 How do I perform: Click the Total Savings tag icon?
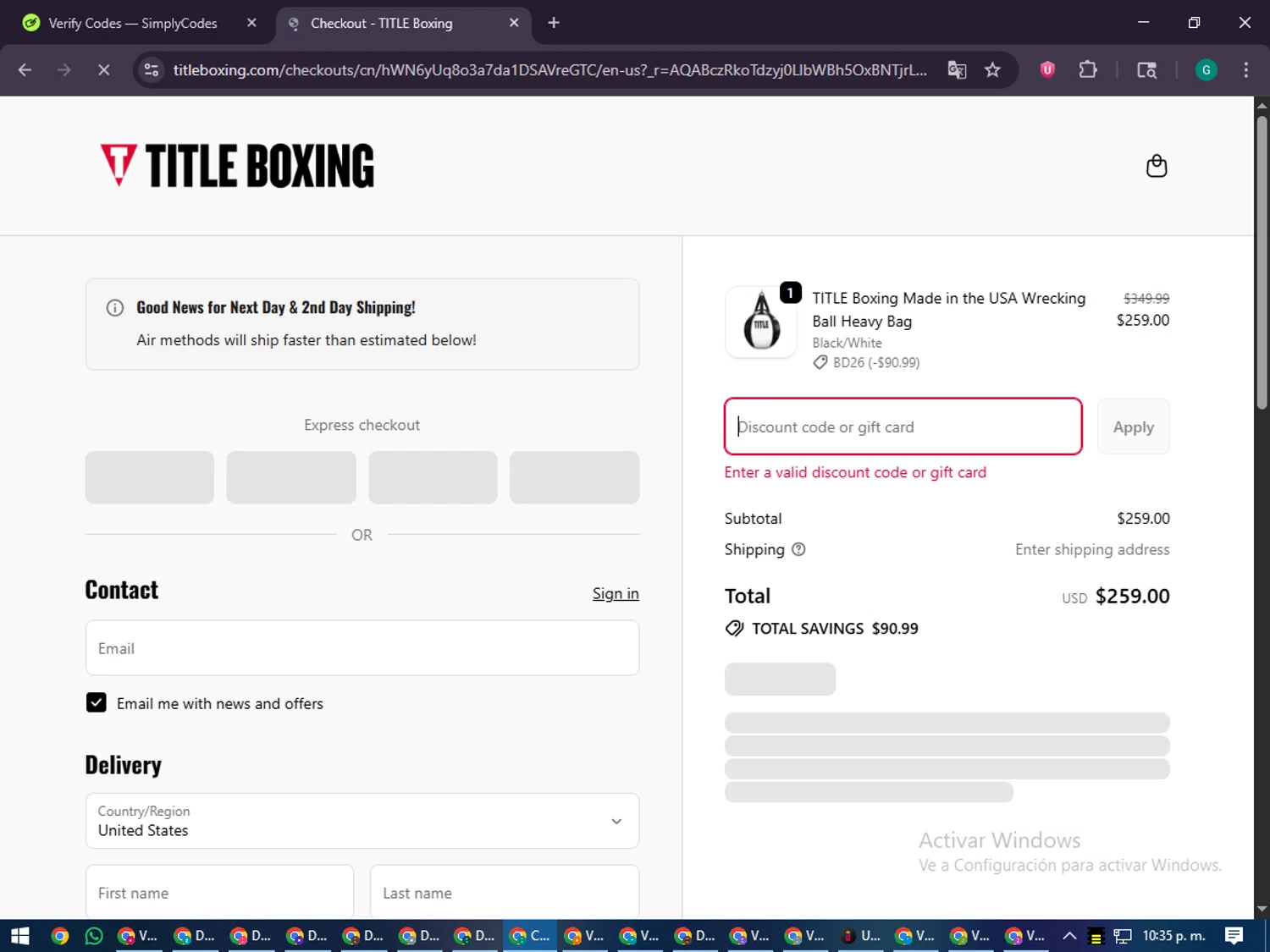pos(734,629)
